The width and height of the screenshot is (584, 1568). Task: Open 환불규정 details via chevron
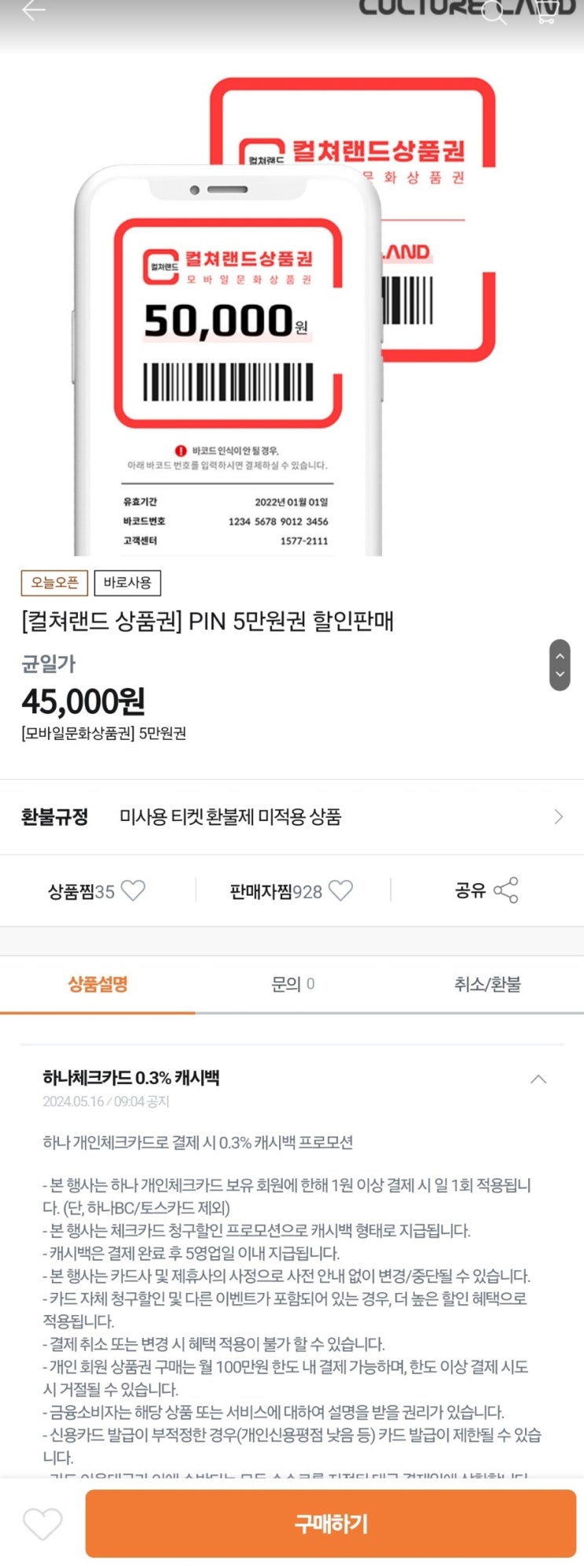[x=559, y=817]
